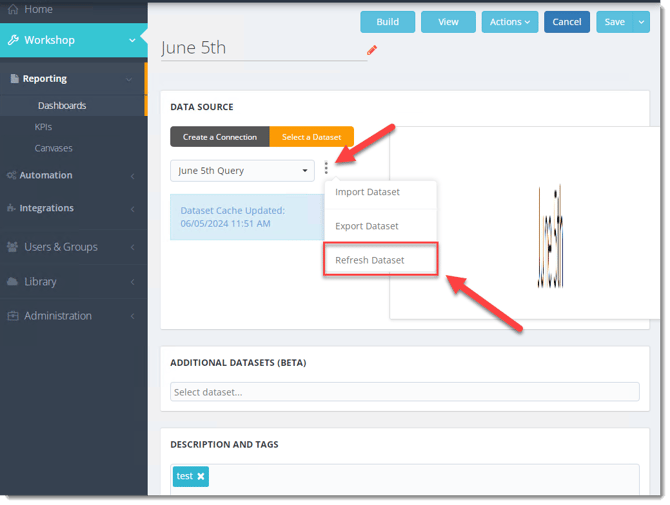Viewport: 670px width, 505px height.
Task: Click the Users & Groups people icon
Action: tap(13, 247)
